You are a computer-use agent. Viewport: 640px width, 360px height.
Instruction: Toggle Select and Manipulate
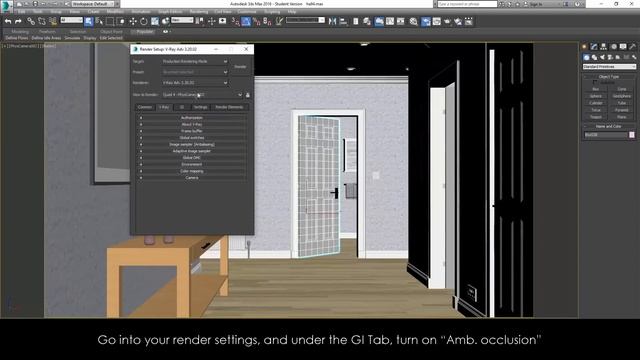point(211,21)
